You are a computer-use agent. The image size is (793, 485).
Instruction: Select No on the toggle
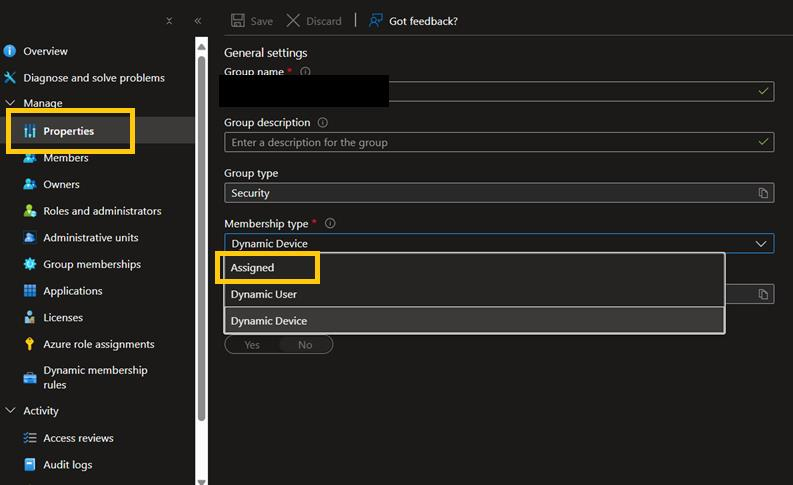click(305, 345)
